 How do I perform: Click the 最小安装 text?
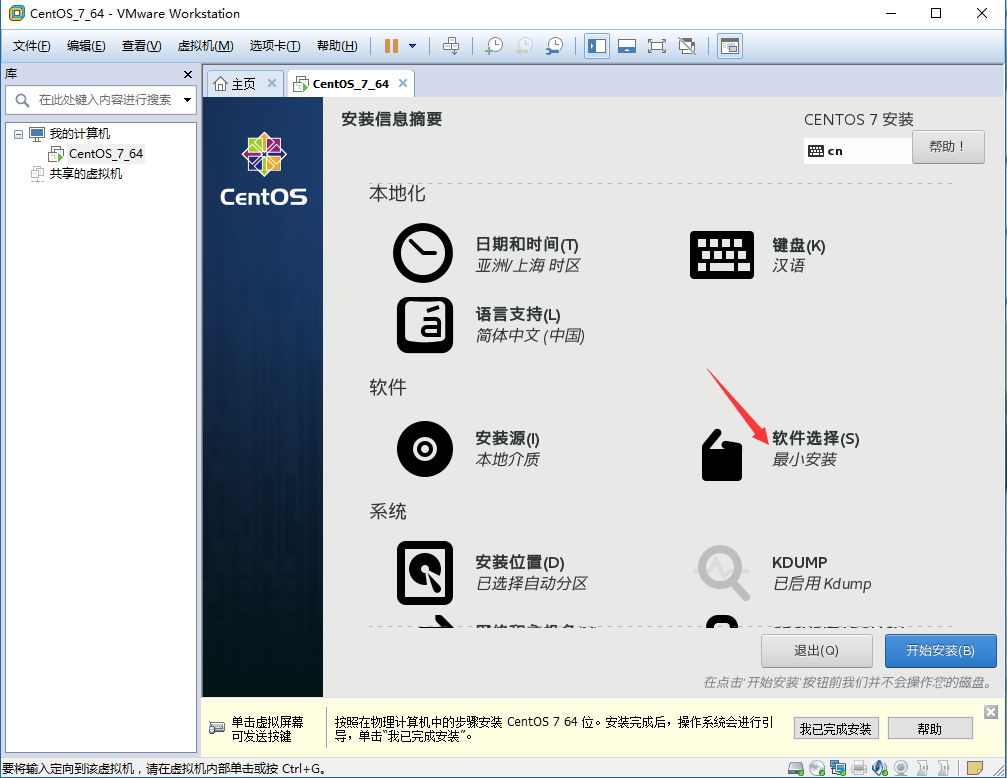(x=804, y=459)
